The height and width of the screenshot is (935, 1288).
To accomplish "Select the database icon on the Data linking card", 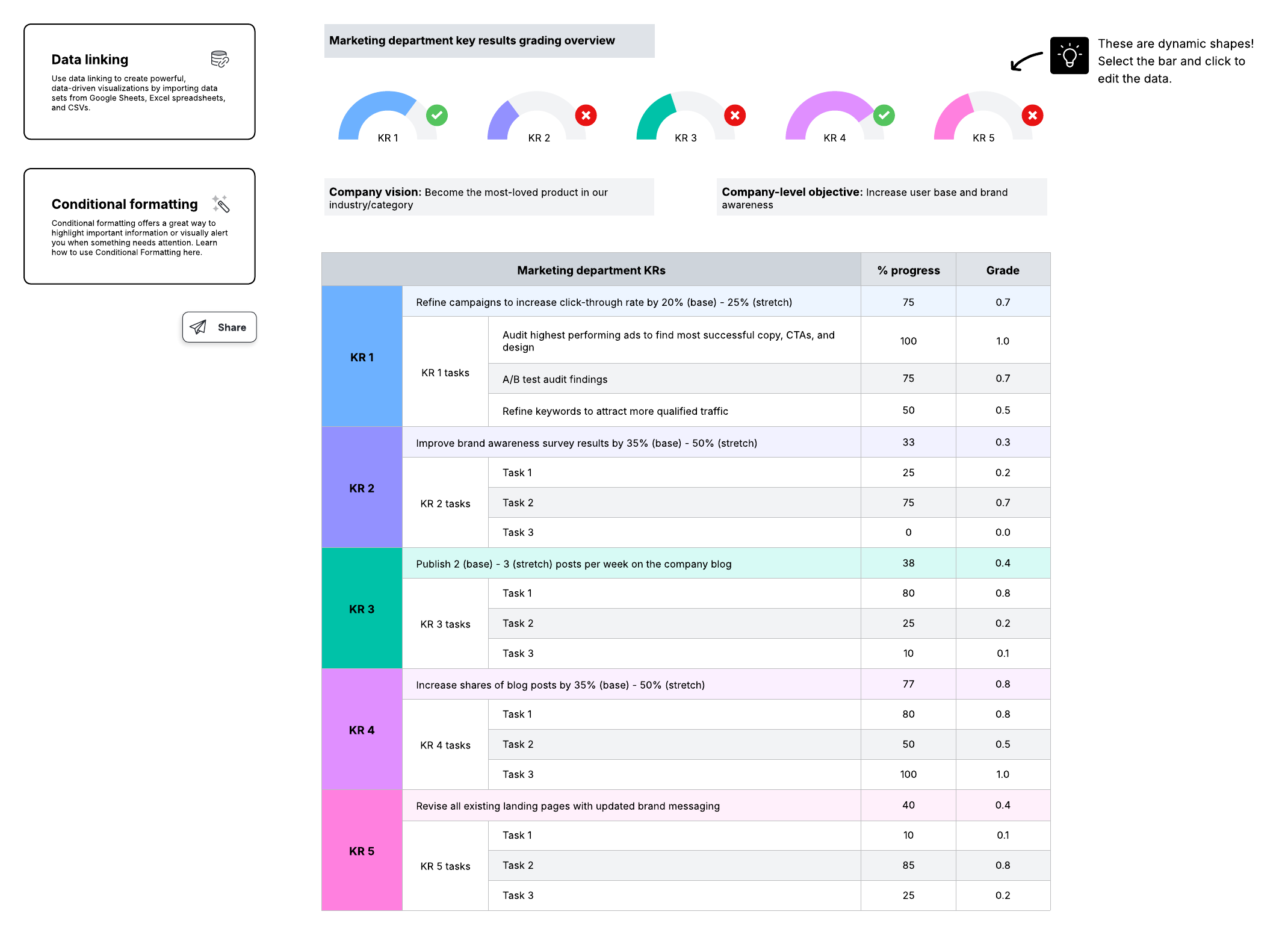I will tap(219, 58).
